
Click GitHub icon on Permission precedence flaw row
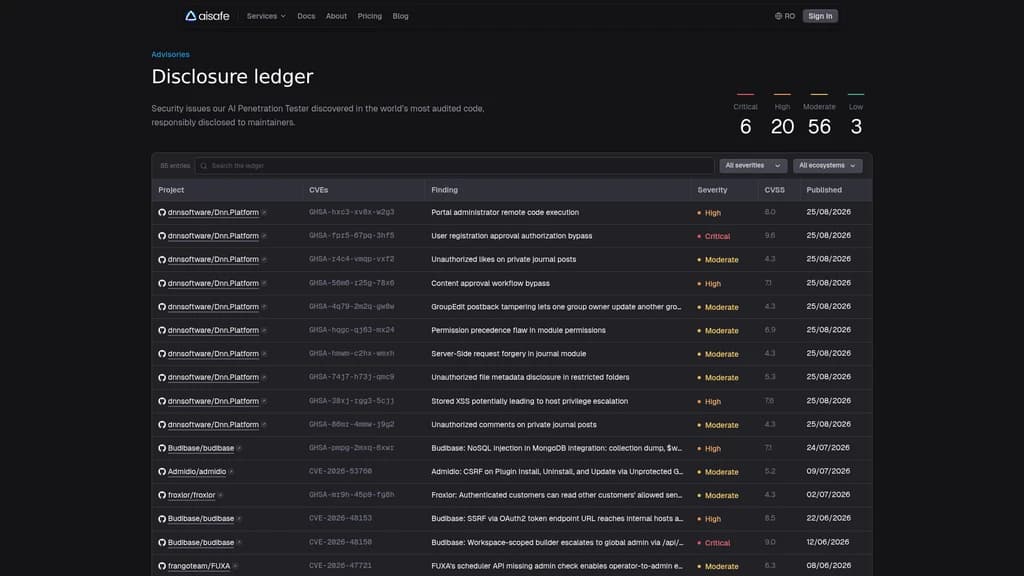(x=162, y=330)
